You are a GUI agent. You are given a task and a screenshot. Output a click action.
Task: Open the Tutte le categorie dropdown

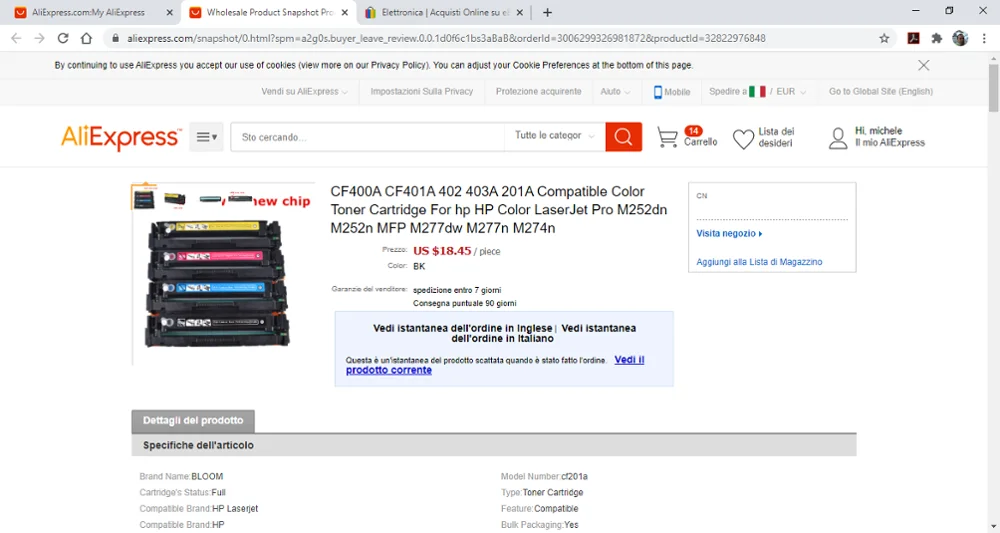coord(555,136)
